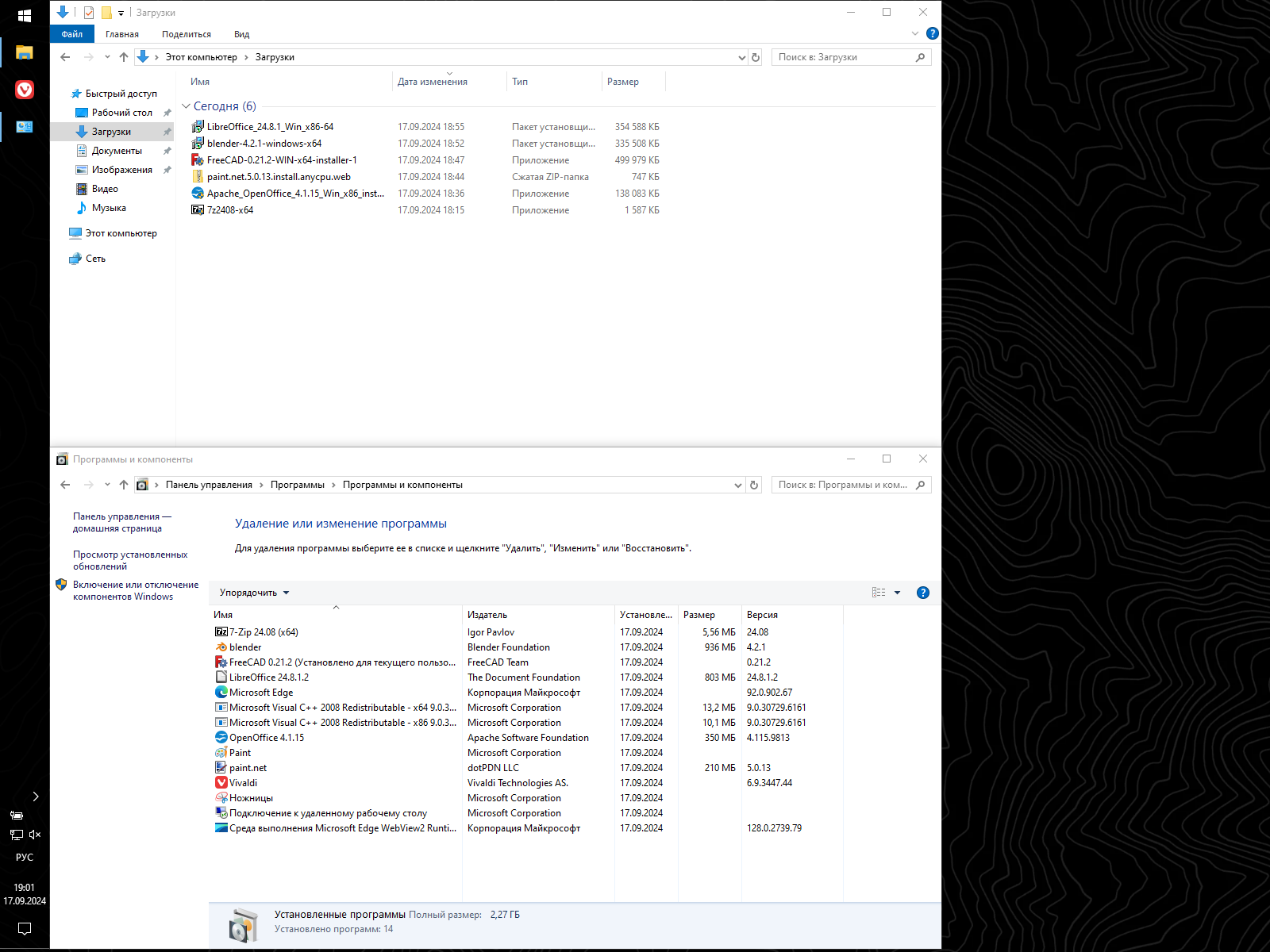Viewport: 1270px width, 952px height.
Task: Click taskbar clock showing 19:01
Action: [x=25, y=888]
